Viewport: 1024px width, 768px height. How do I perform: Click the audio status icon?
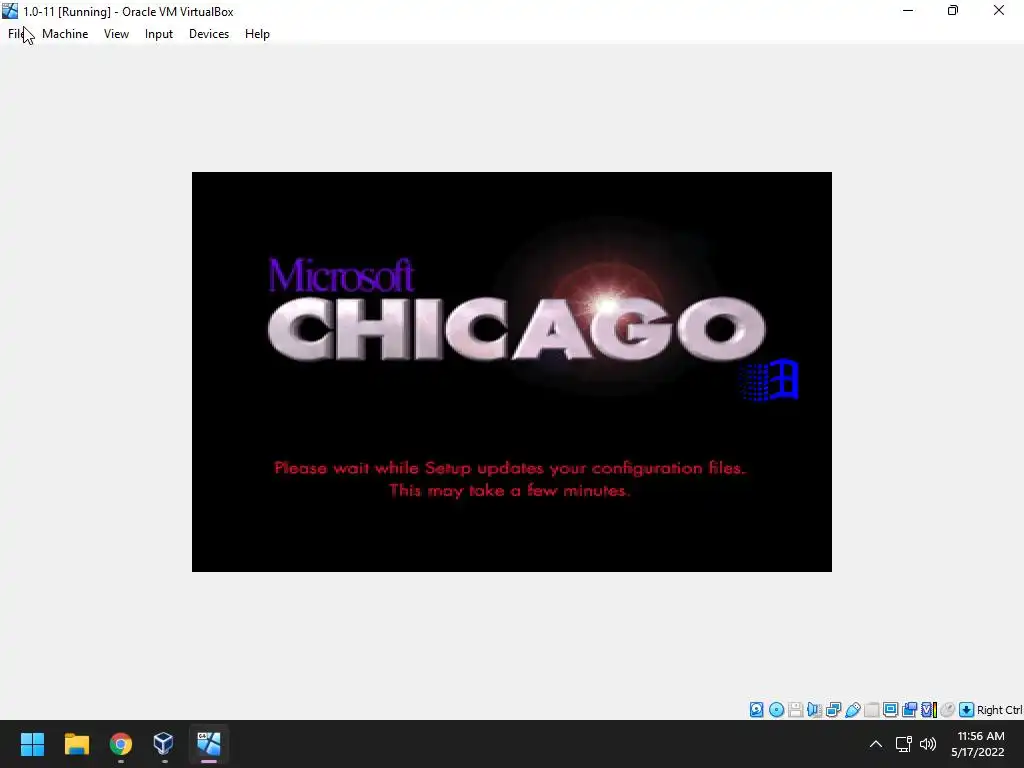(814, 710)
